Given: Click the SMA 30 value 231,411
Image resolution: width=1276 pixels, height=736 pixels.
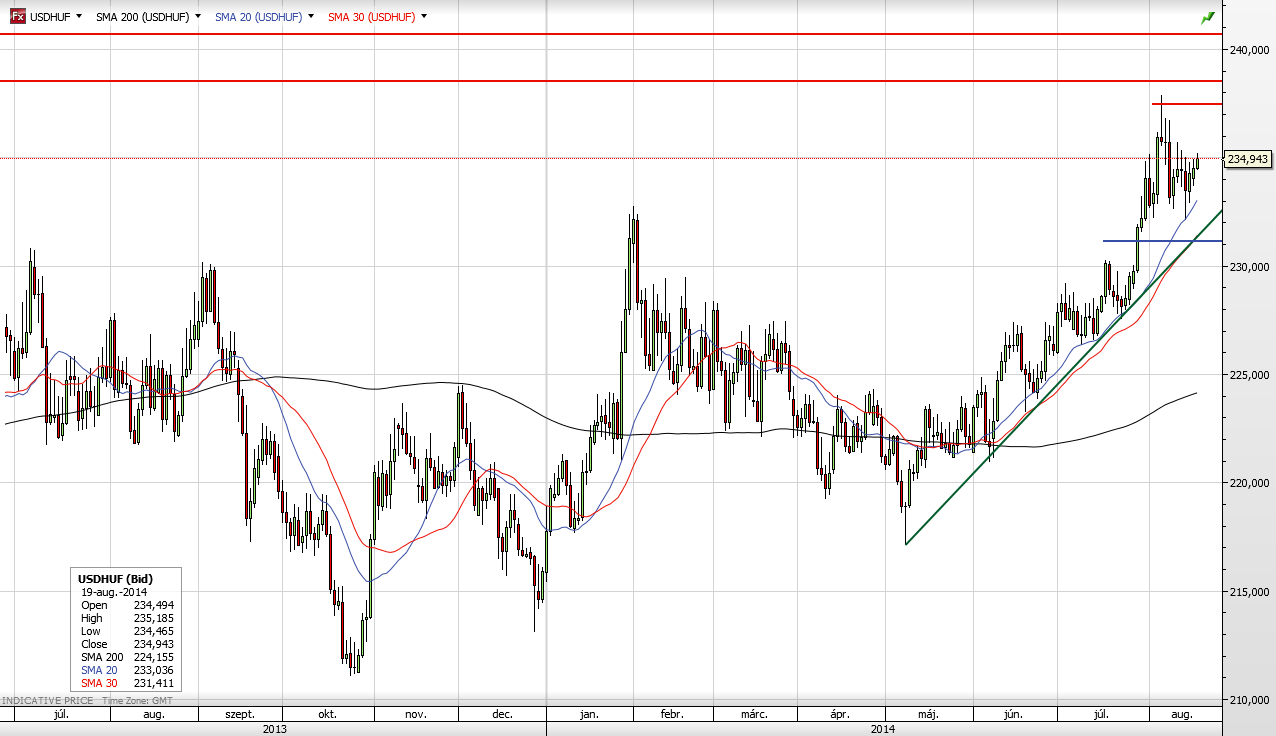Looking at the screenshot, I should pos(154,683).
